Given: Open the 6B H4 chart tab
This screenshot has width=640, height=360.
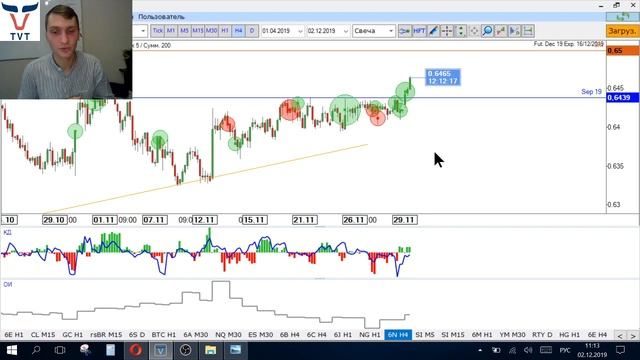Looking at the screenshot, I should (289, 335).
